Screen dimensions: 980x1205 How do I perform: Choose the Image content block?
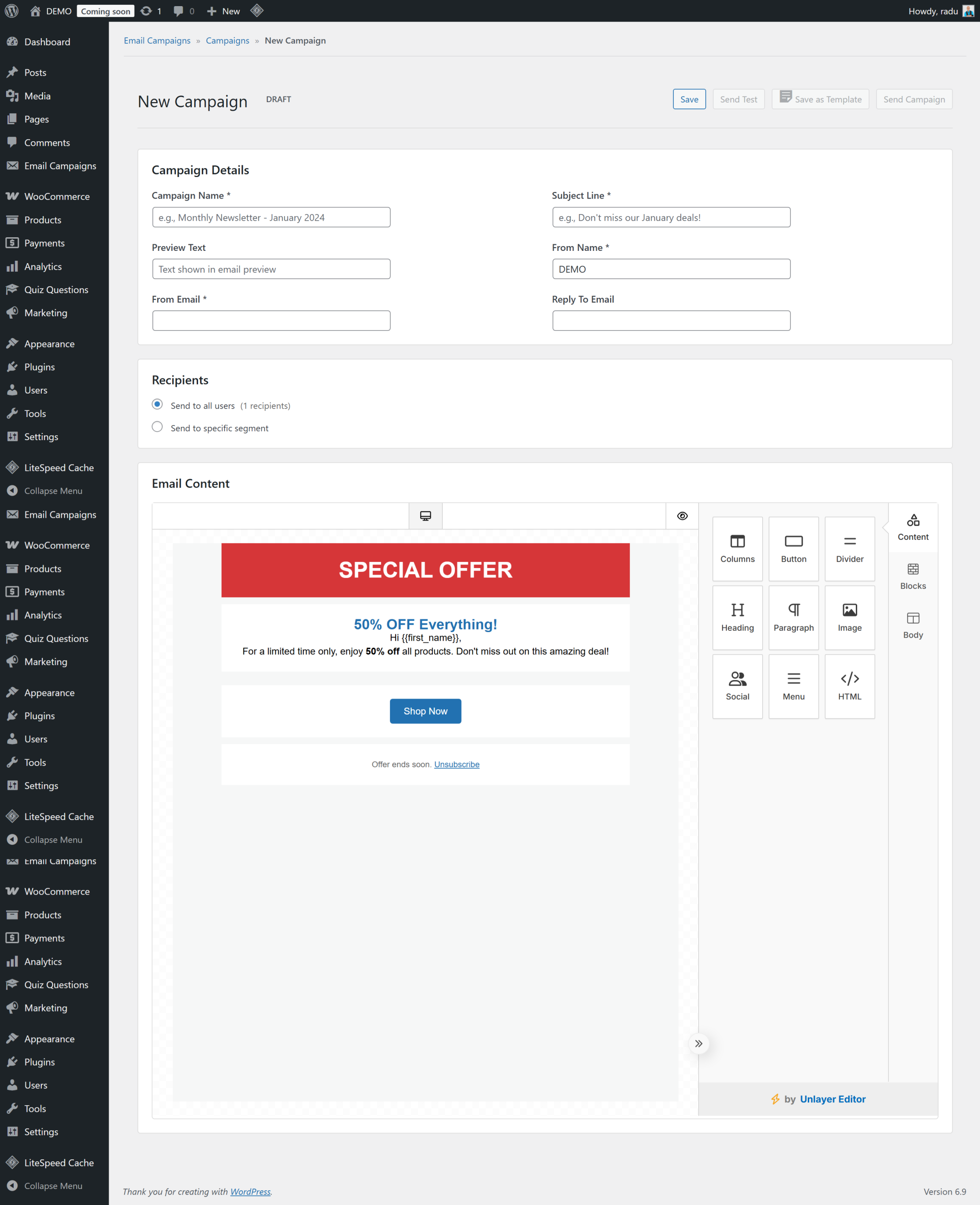click(849, 617)
